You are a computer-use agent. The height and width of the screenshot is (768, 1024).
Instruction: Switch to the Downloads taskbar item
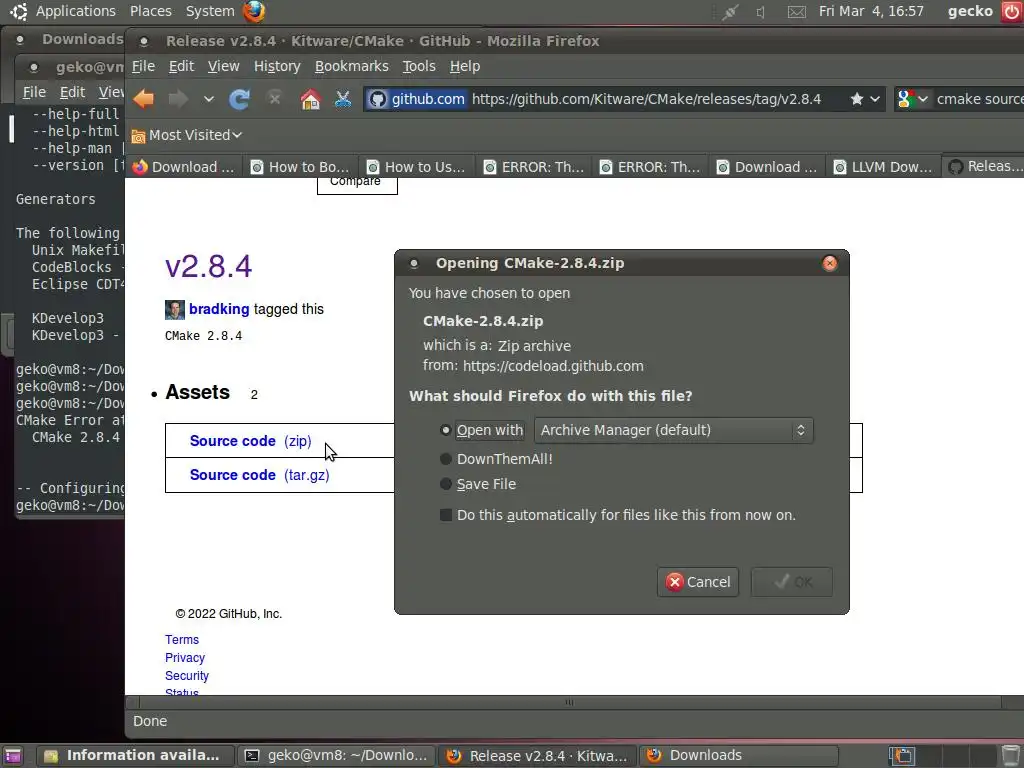[x=739, y=756]
